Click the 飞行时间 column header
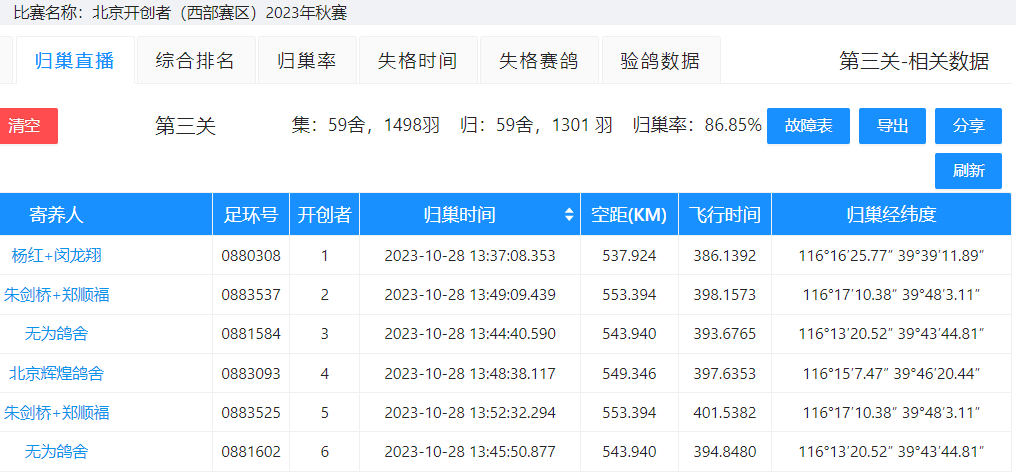Viewport: 1016px width, 472px height. click(x=725, y=215)
